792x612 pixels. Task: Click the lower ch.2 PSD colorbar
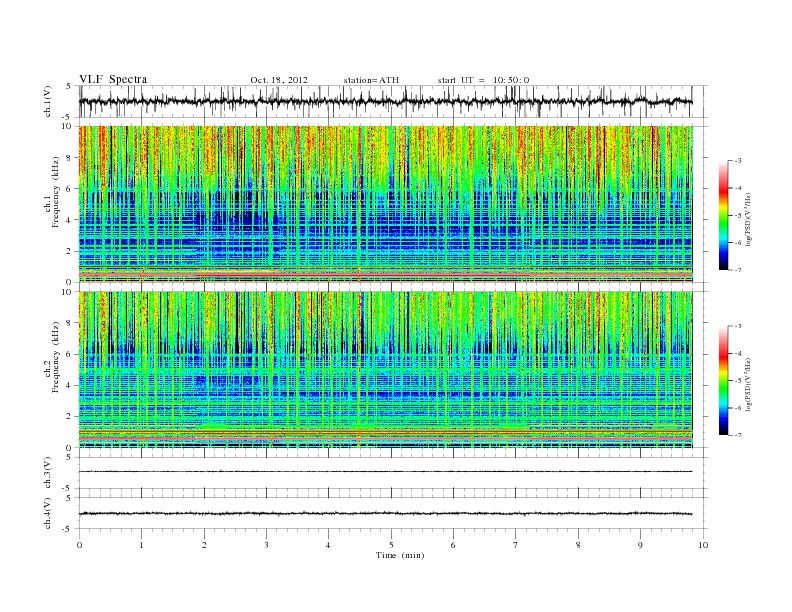coord(723,380)
